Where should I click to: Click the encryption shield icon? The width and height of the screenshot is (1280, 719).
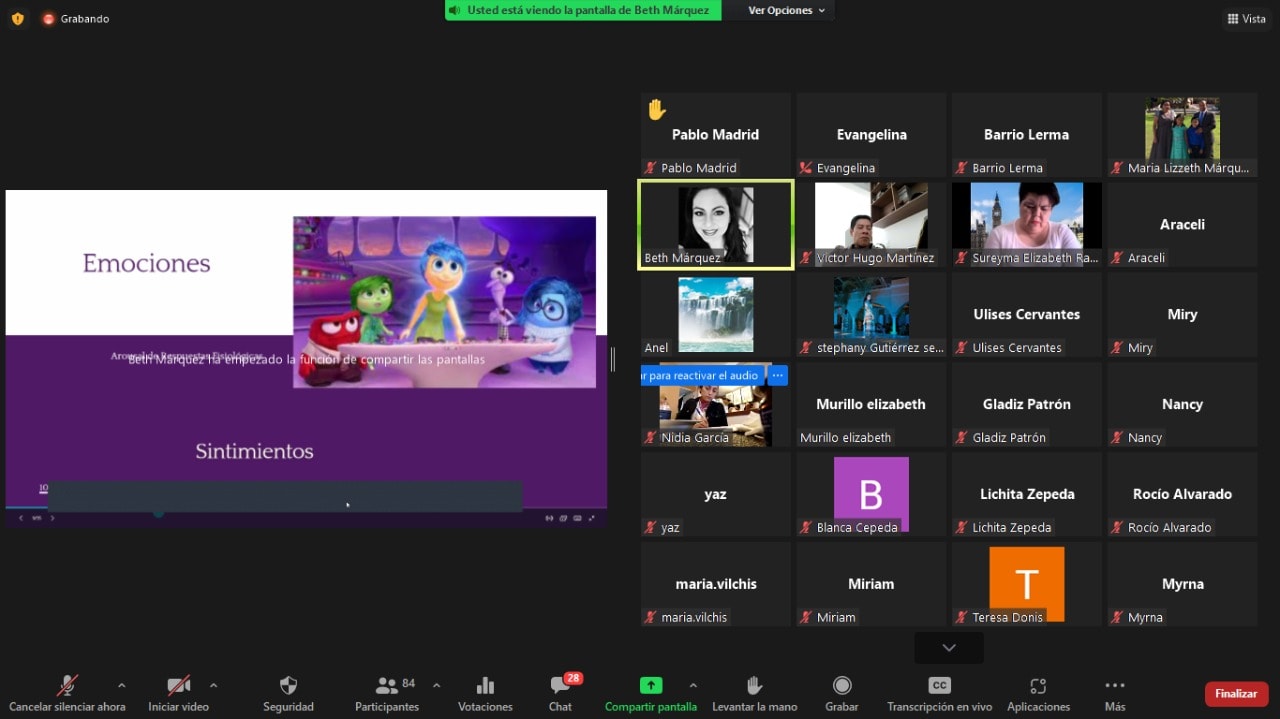(17, 18)
